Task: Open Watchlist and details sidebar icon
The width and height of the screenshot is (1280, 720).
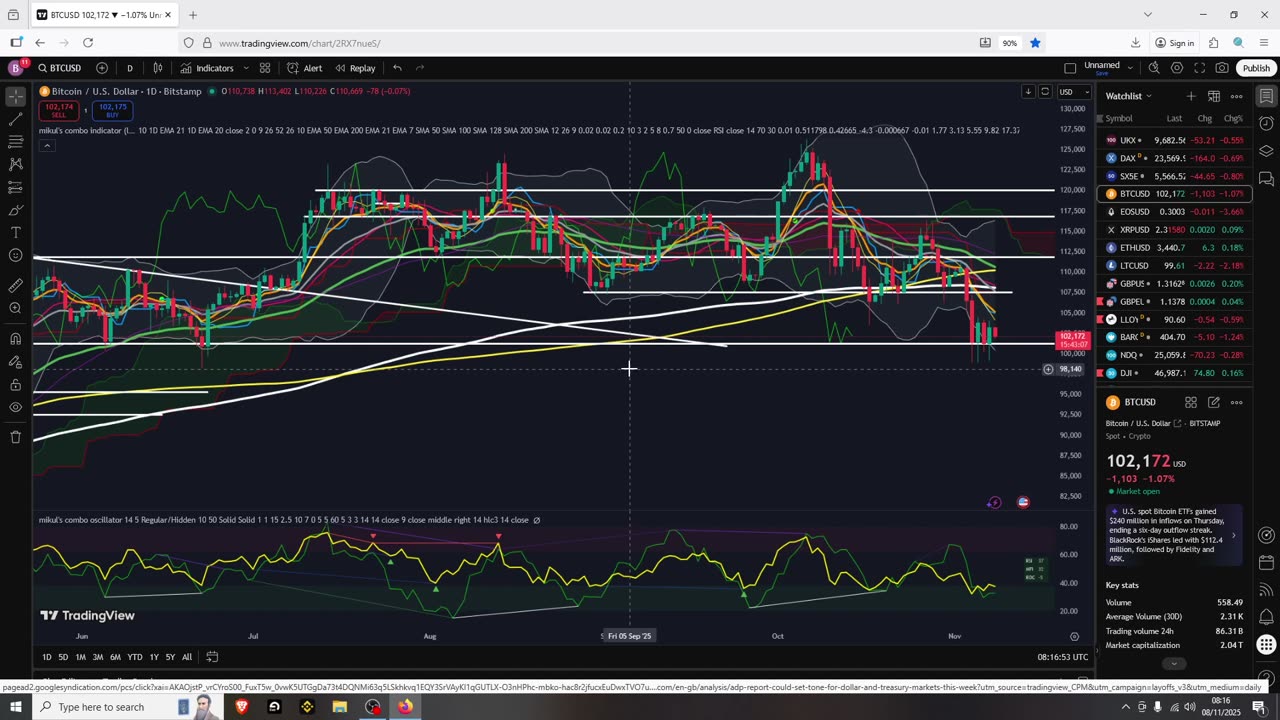Action: (x=1266, y=97)
